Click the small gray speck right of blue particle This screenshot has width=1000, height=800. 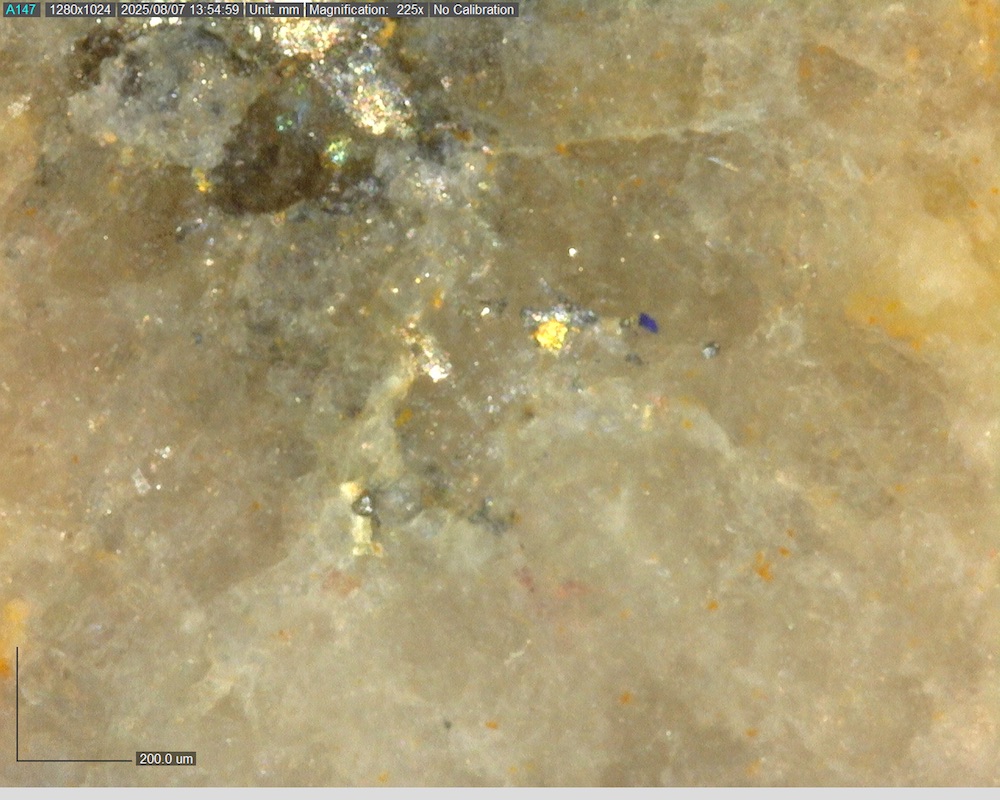click(x=710, y=350)
